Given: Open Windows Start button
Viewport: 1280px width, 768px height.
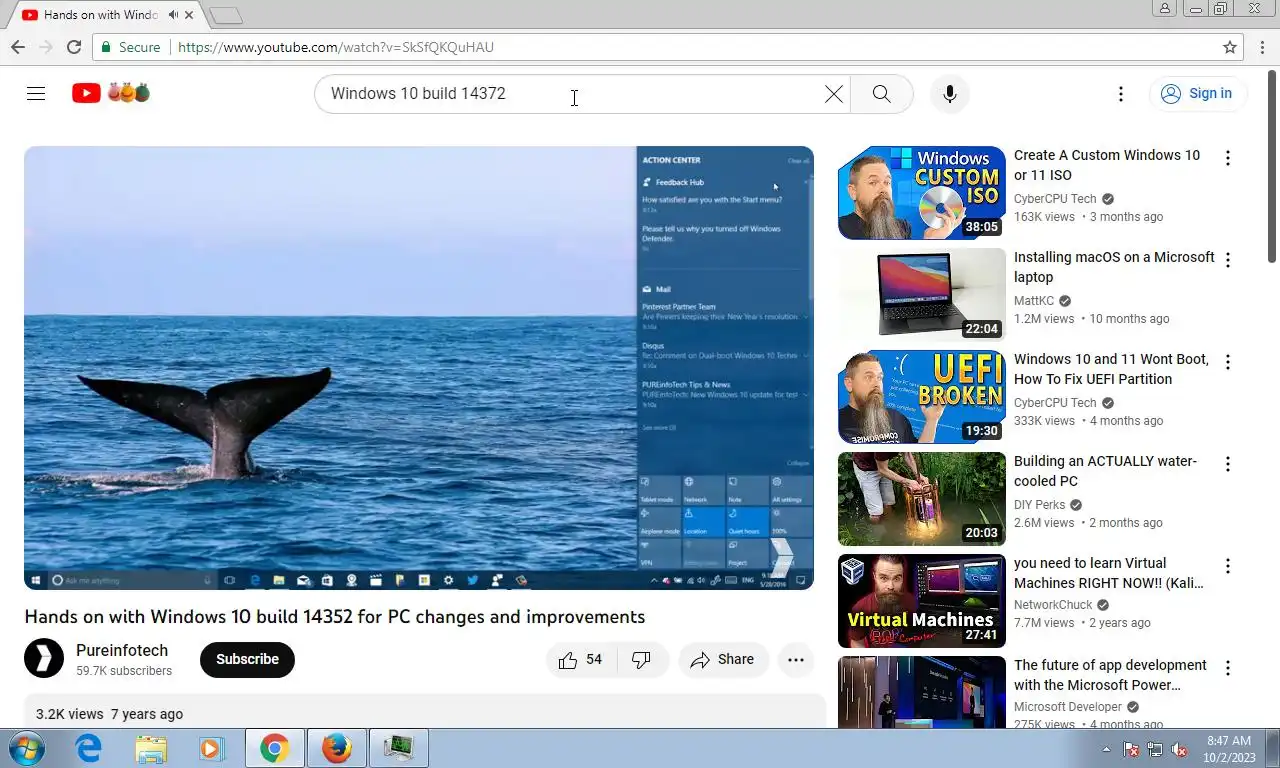Looking at the screenshot, I should [x=25, y=748].
